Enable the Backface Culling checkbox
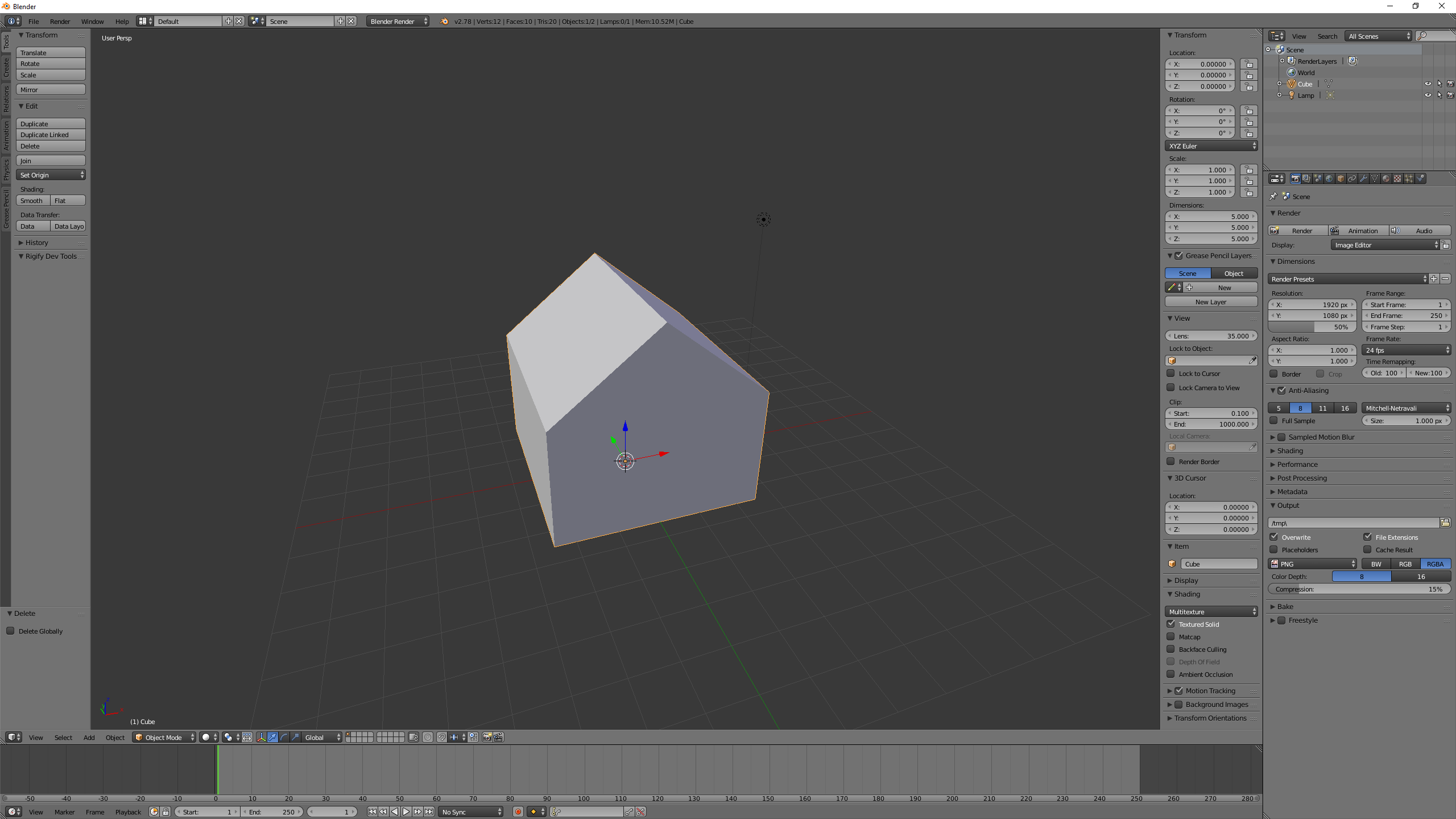1456x819 pixels. tap(1170, 649)
